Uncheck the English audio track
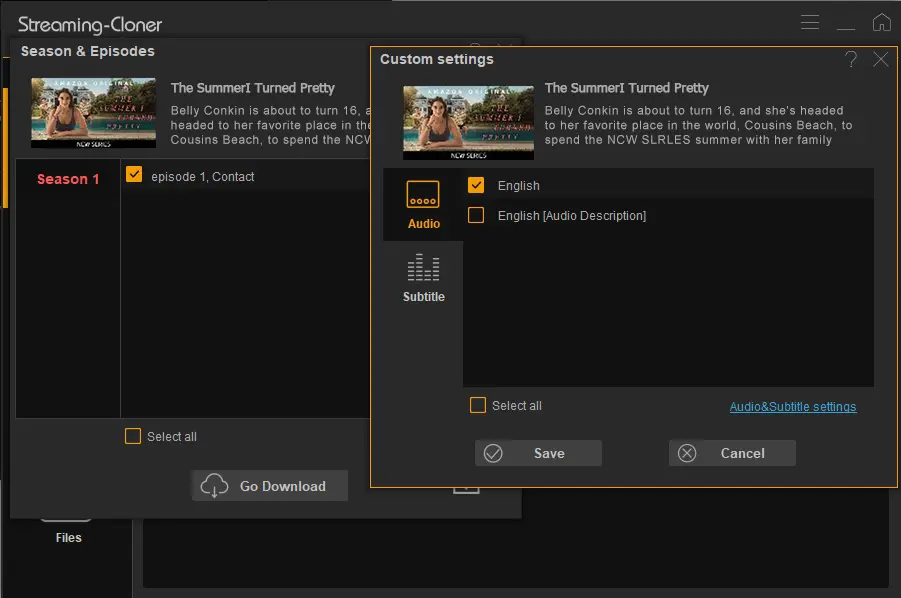901x598 pixels. pyautogui.click(x=476, y=185)
